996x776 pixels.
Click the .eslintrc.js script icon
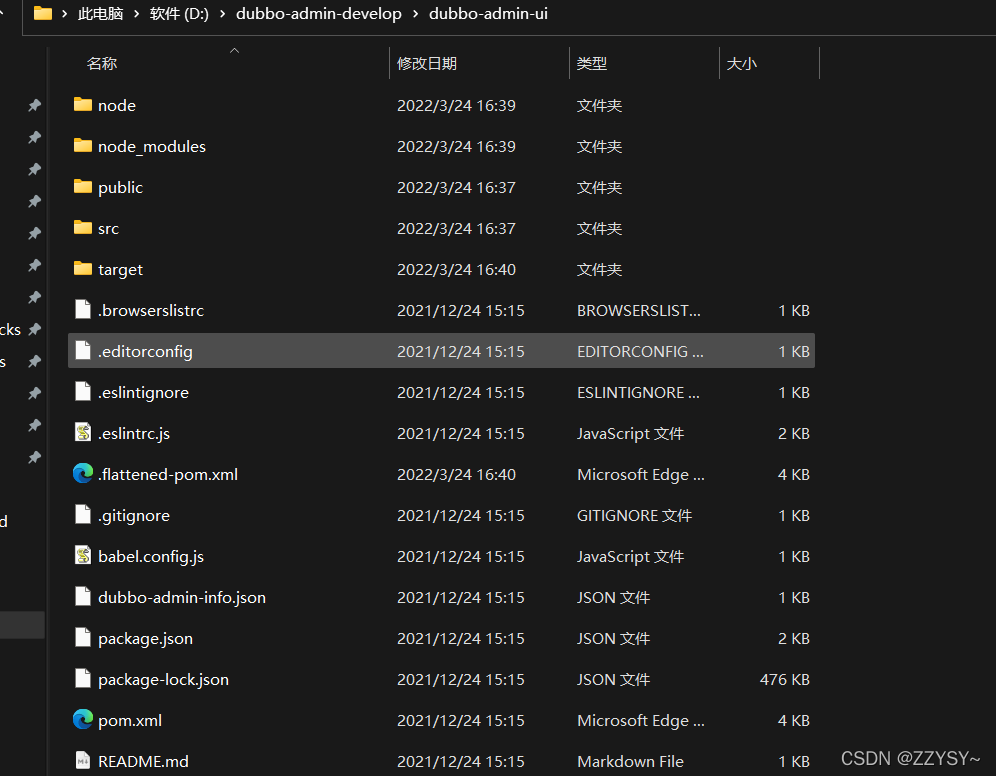point(83,432)
